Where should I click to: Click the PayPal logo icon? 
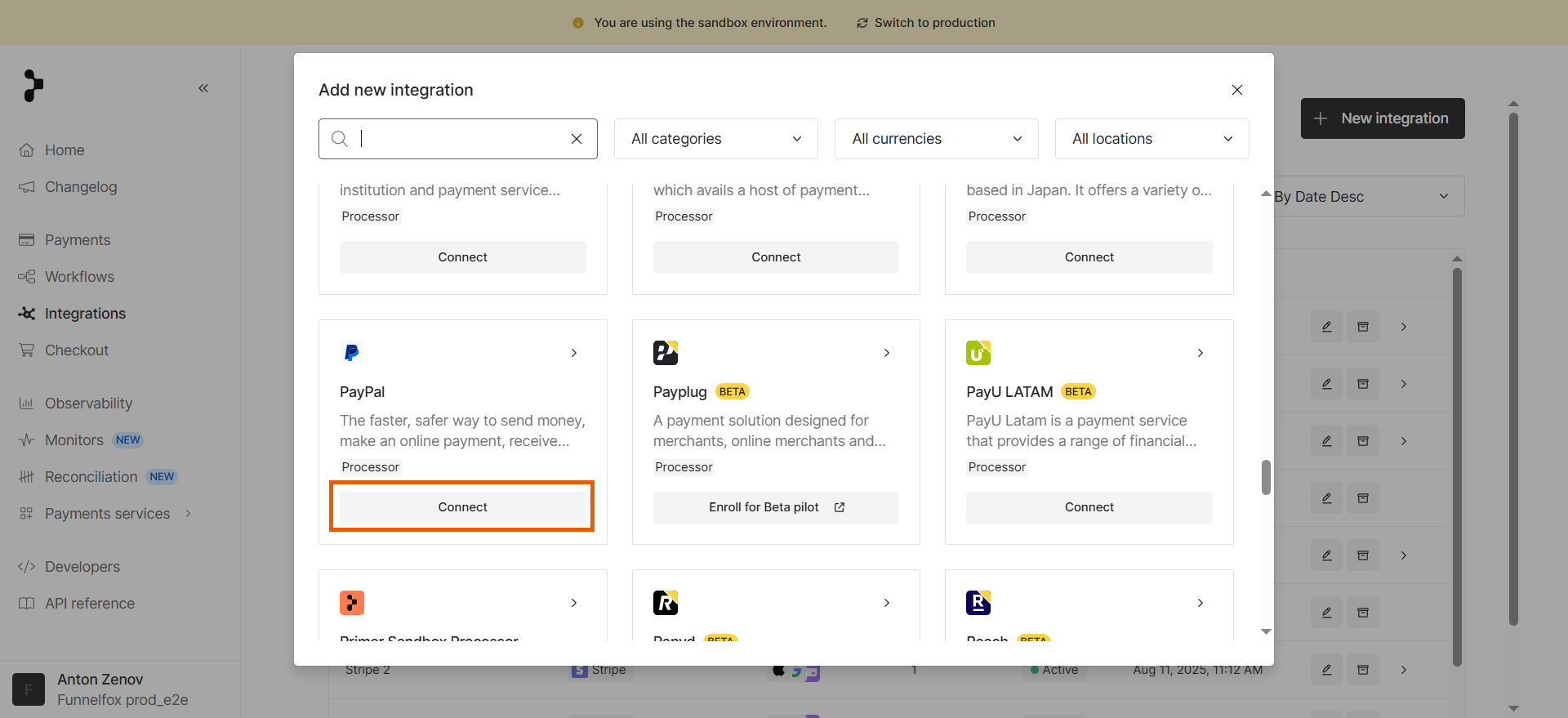(352, 353)
